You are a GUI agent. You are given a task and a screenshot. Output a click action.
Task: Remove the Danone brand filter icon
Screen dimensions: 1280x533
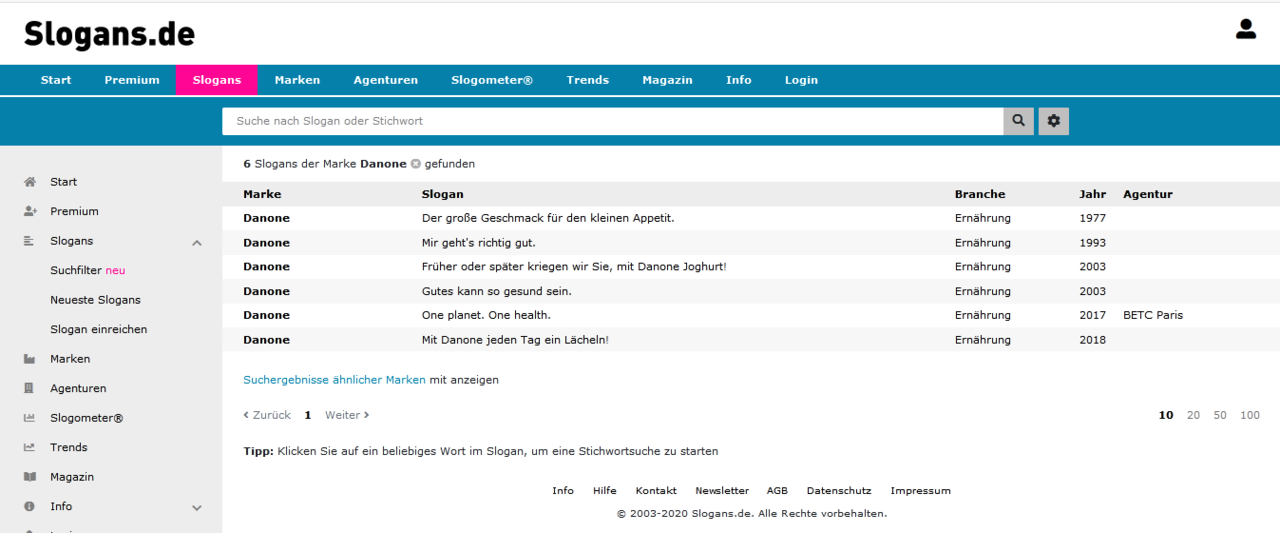[415, 164]
